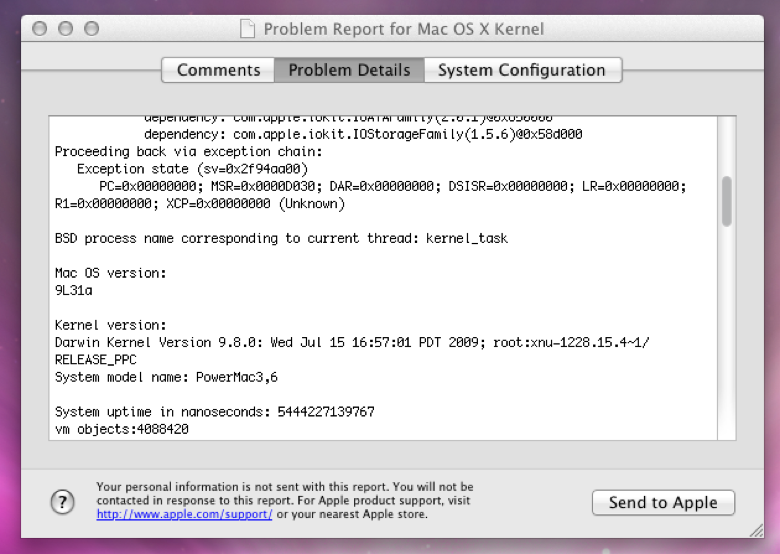The image size is (780, 554).
Task: Click 'Exception state (sv=0x2f94aa00)' line
Action: pyautogui.click(x=193, y=169)
